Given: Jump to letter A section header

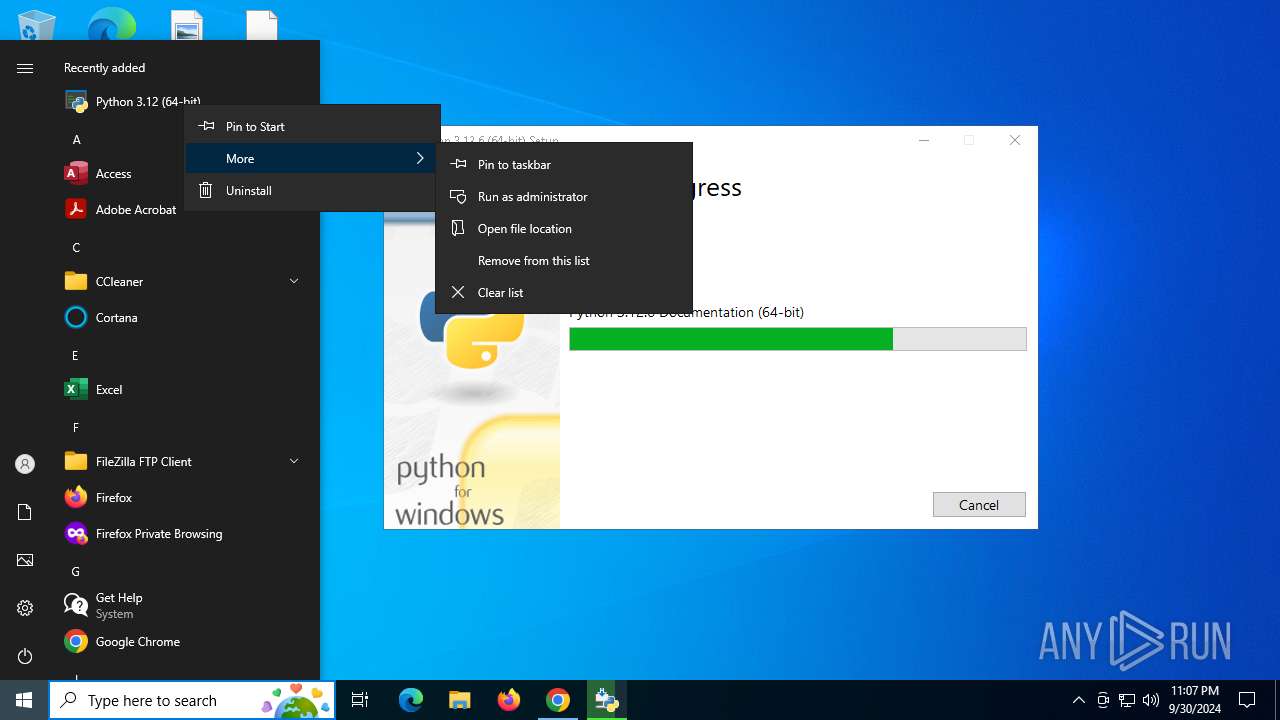Looking at the screenshot, I should click(76, 140).
